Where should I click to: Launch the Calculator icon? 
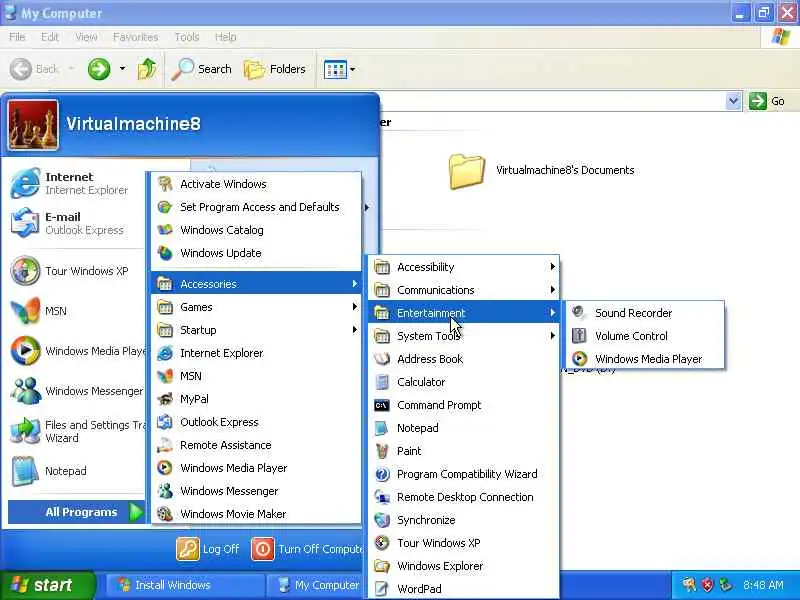point(382,382)
